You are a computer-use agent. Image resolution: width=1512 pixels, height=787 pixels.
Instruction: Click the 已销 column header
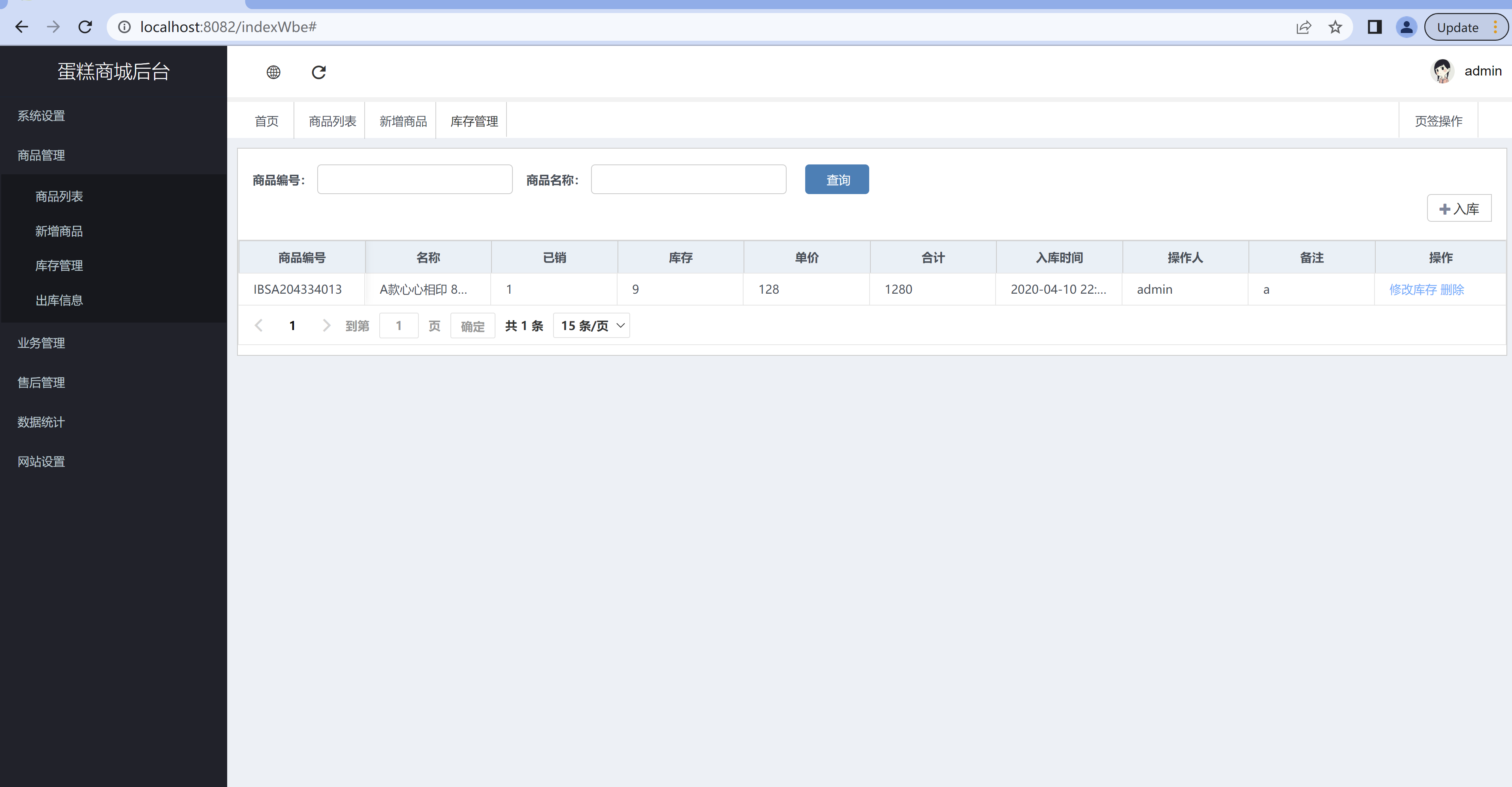point(554,257)
